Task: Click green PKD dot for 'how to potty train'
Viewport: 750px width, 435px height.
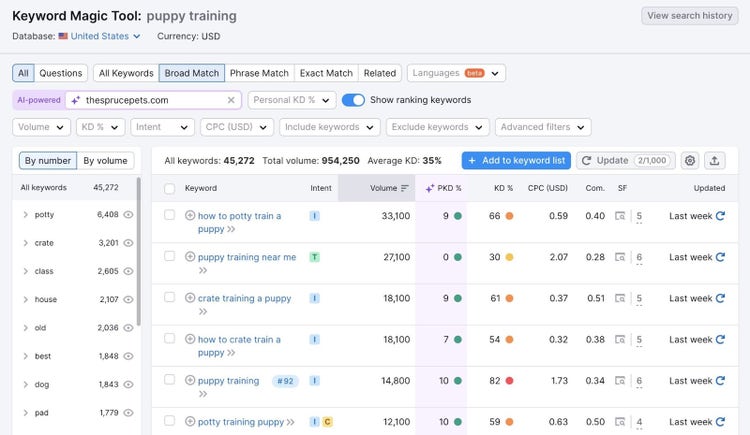Action: 458,216
